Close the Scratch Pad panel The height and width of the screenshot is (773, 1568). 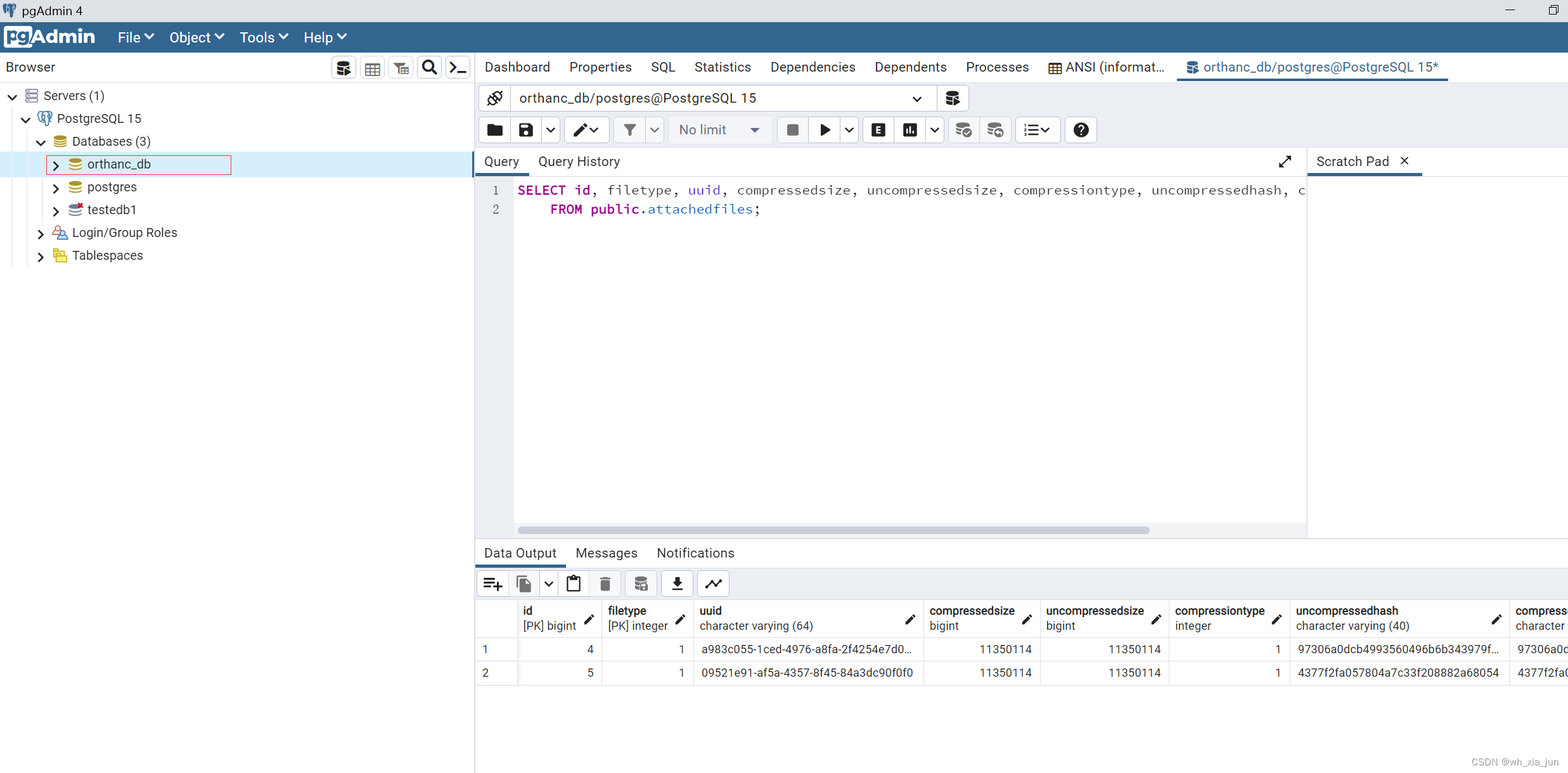pyautogui.click(x=1404, y=161)
